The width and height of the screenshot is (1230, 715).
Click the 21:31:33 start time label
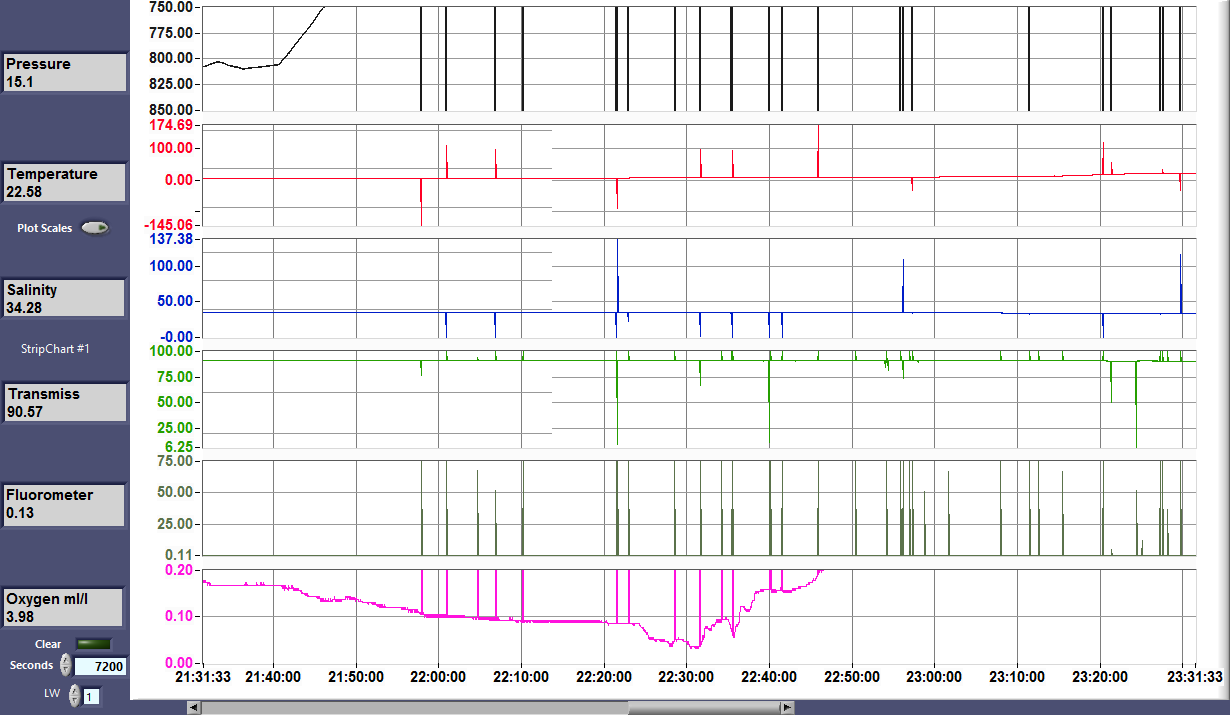pos(203,677)
